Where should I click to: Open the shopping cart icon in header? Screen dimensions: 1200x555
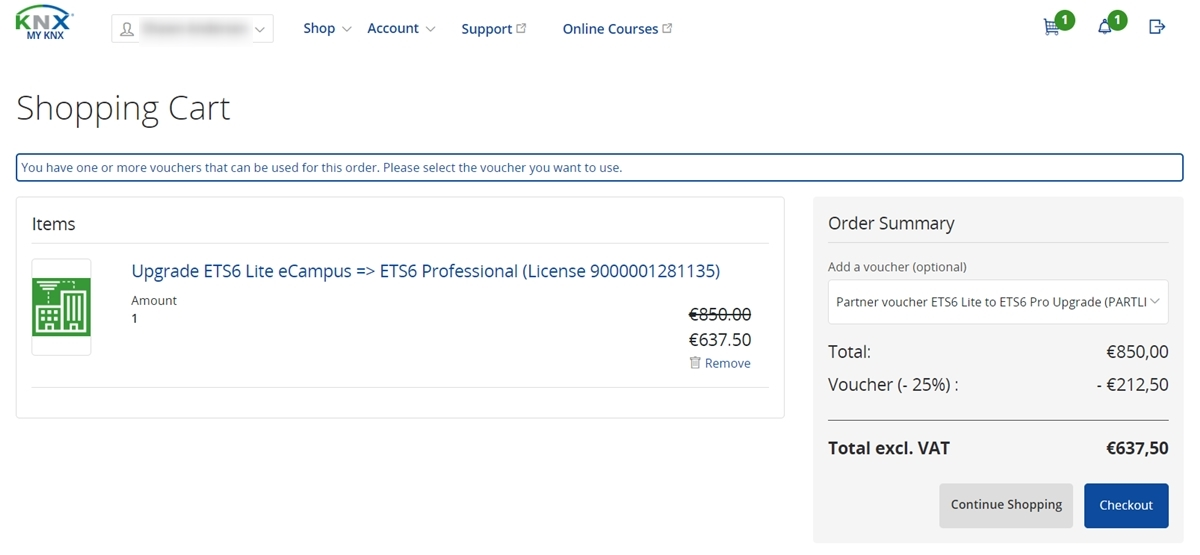[x=1051, y=28]
